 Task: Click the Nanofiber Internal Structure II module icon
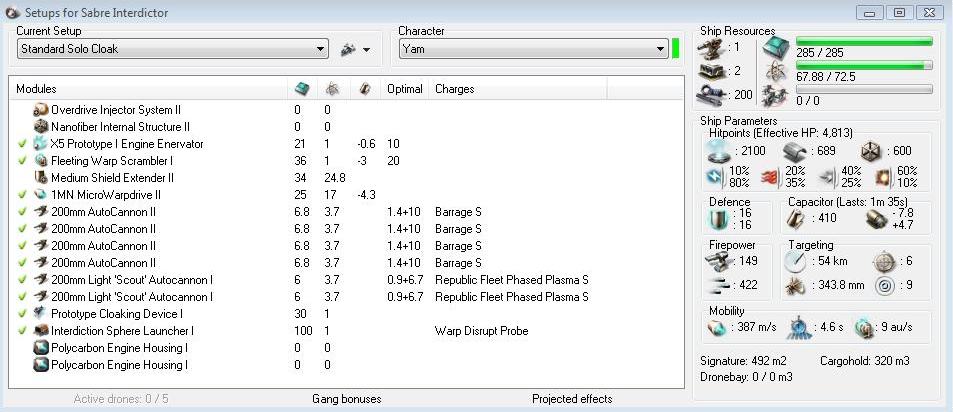41,127
